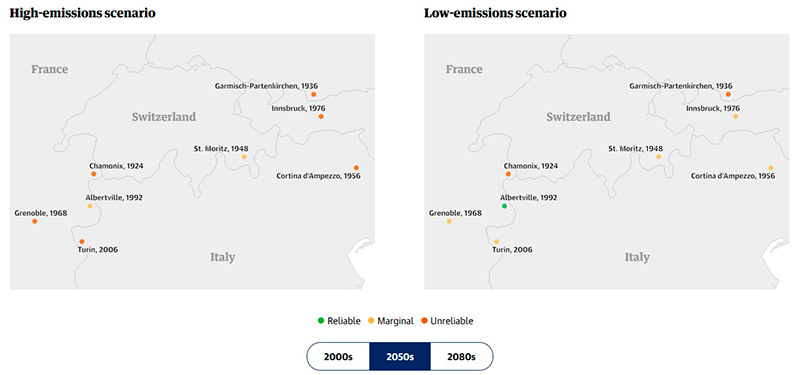This screenshot has height=375, width=800.
Task: Click St. Moritz marker in high-emissions map
Action: pyautogui.click(x=244, y=157)
